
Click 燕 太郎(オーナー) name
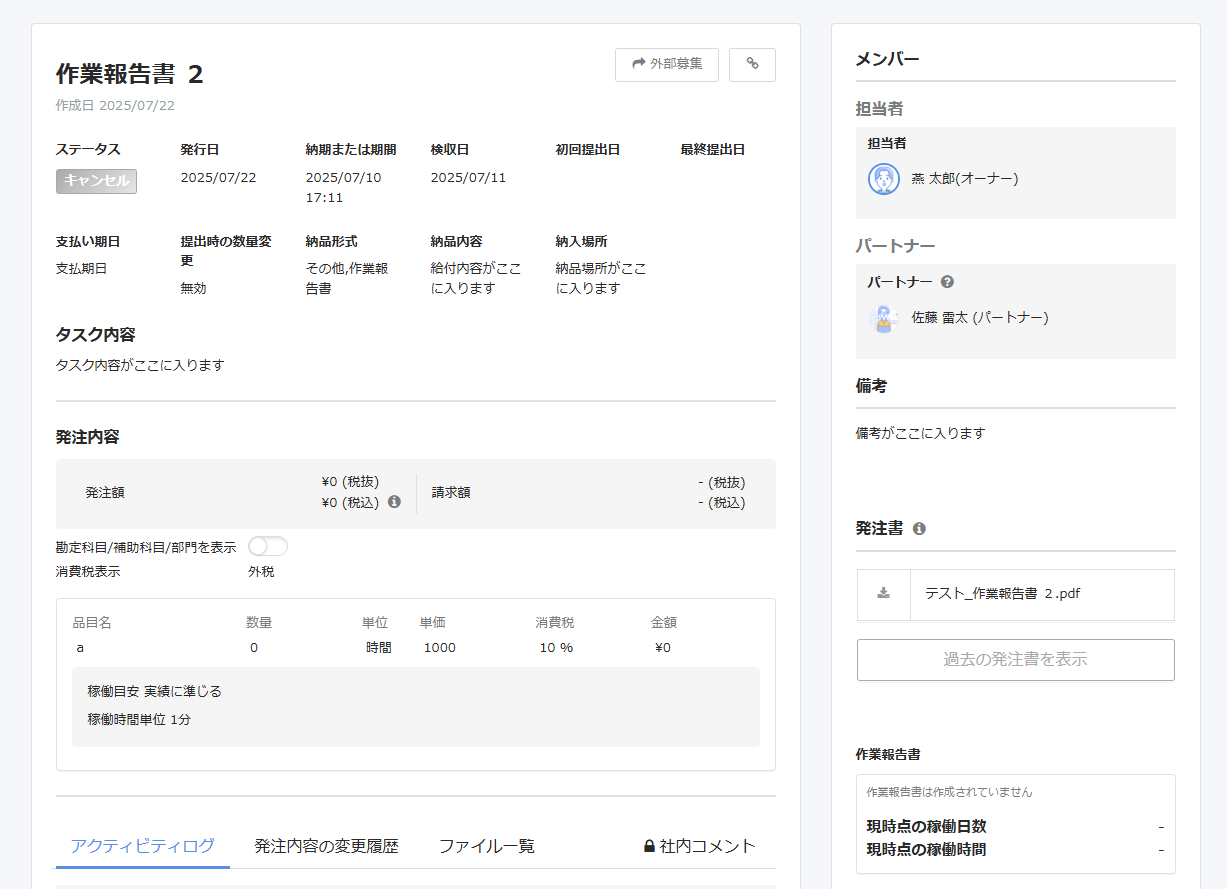click(965, 179)
